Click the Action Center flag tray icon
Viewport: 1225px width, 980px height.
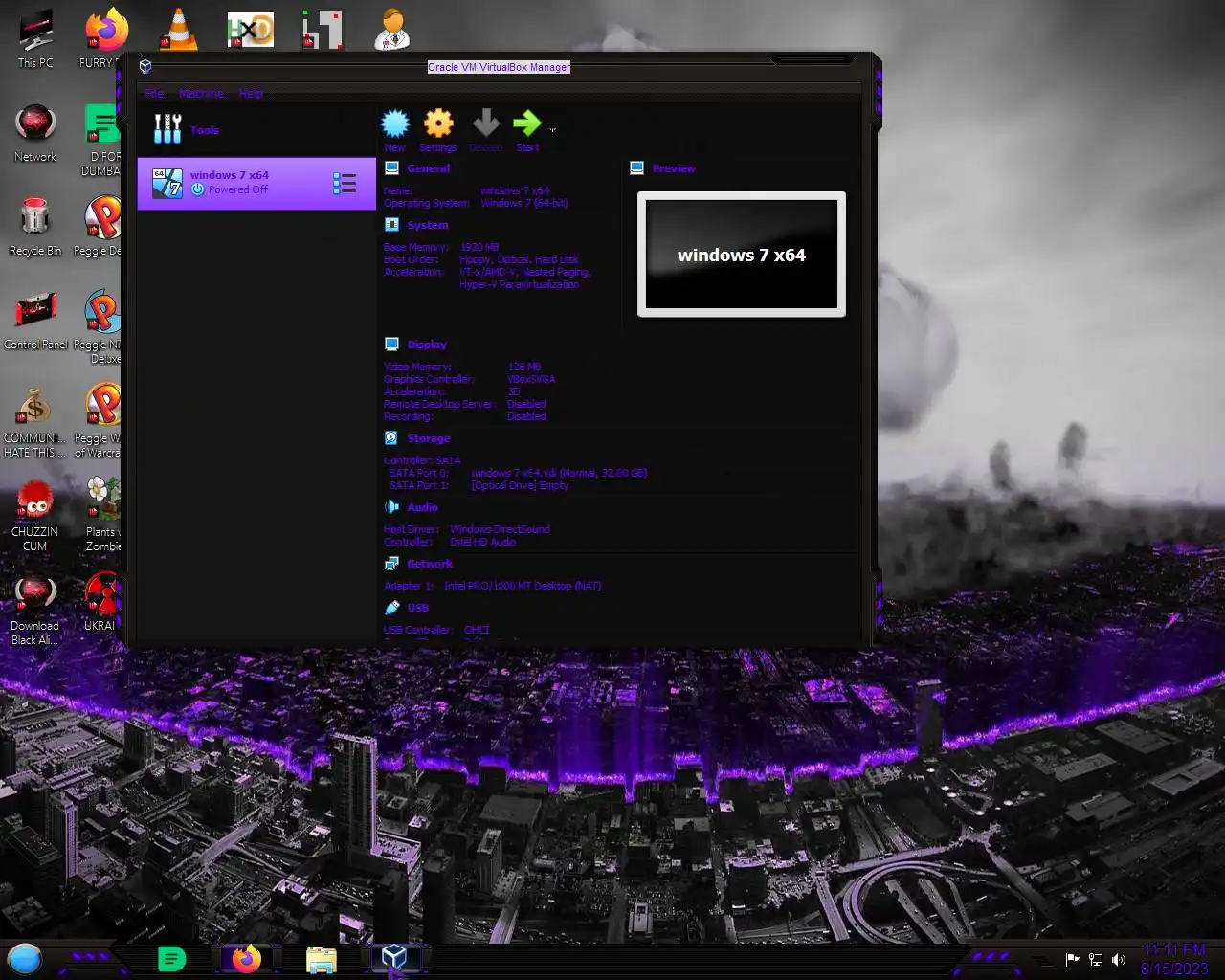(x=1073, y=959)
